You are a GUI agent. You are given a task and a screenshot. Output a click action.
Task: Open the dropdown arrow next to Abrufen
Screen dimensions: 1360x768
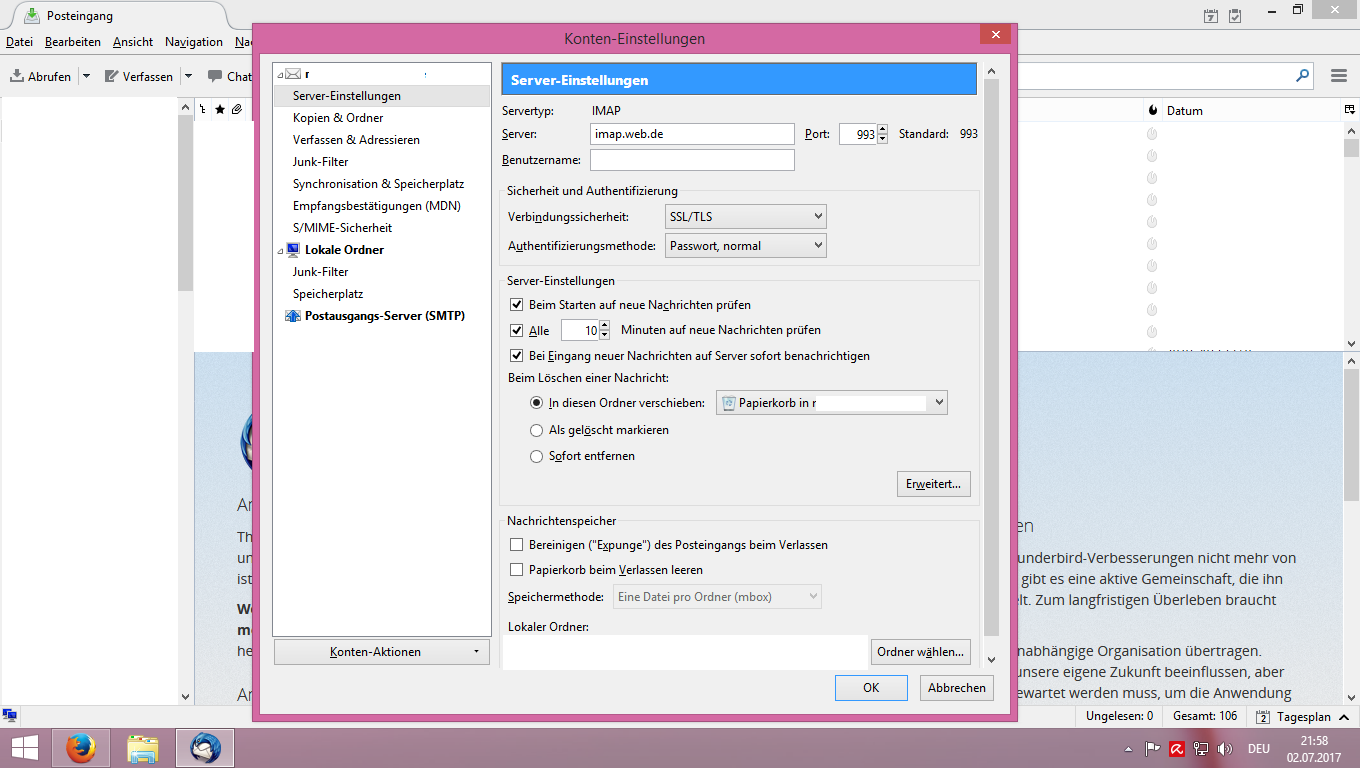click(x=86, y=76)
